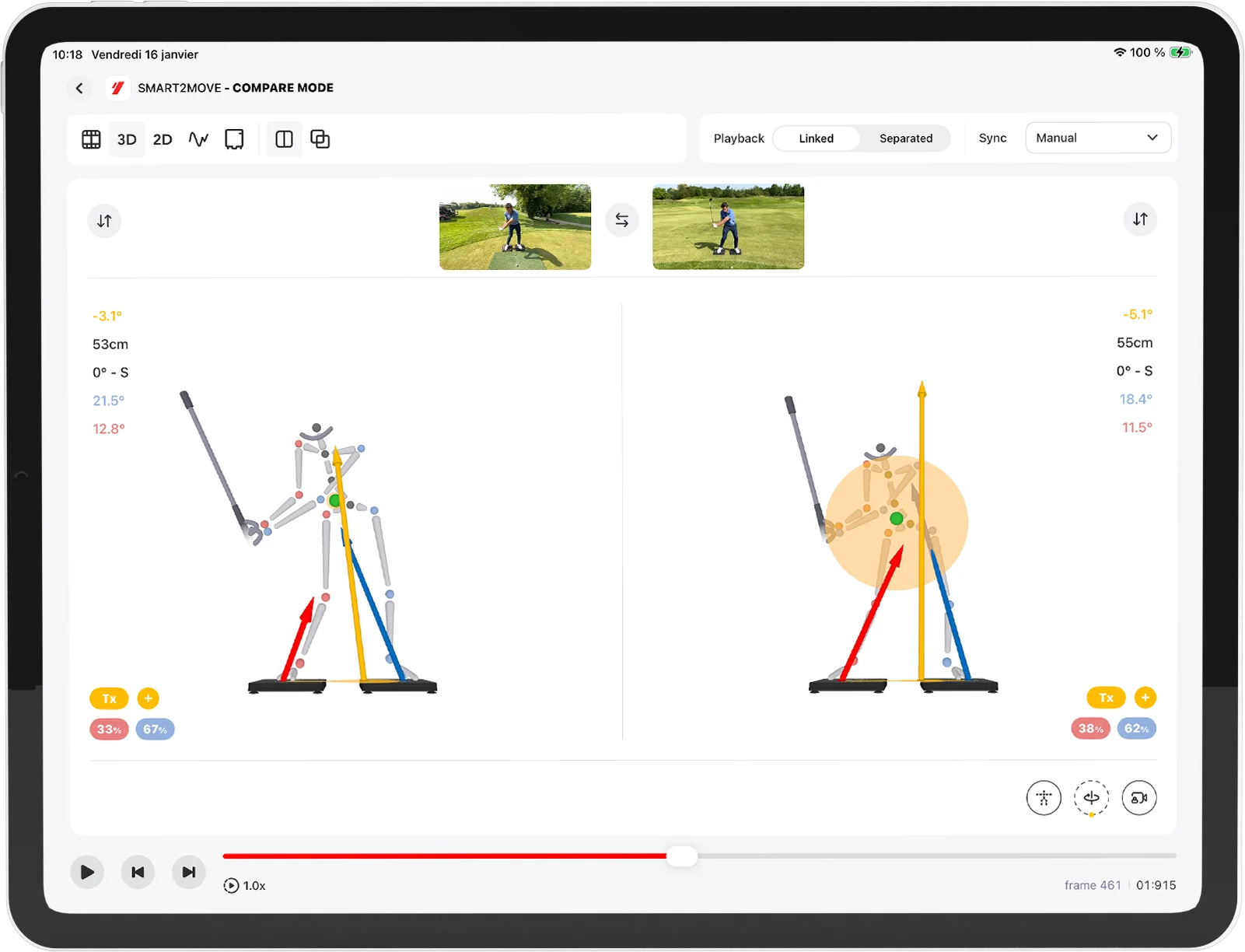The width and height of the screenshot is (1245, 952).
Task: Switch to overlay comparison layout
Action: (320, 139)
